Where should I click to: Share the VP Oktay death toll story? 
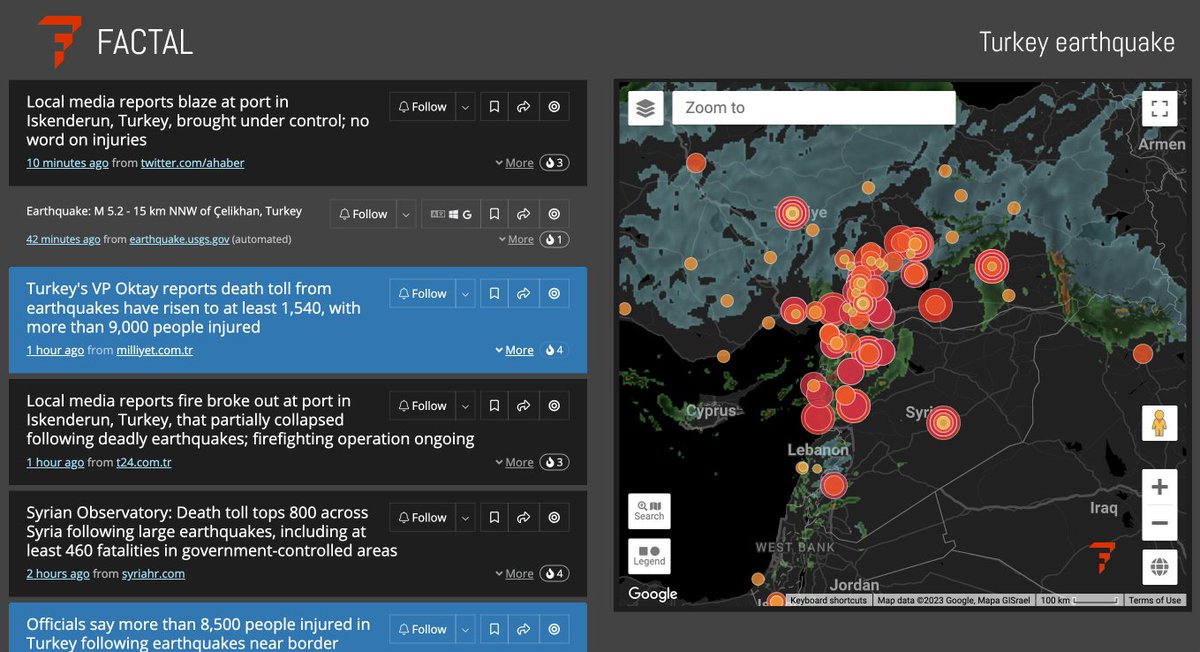(x=524, y=292)
